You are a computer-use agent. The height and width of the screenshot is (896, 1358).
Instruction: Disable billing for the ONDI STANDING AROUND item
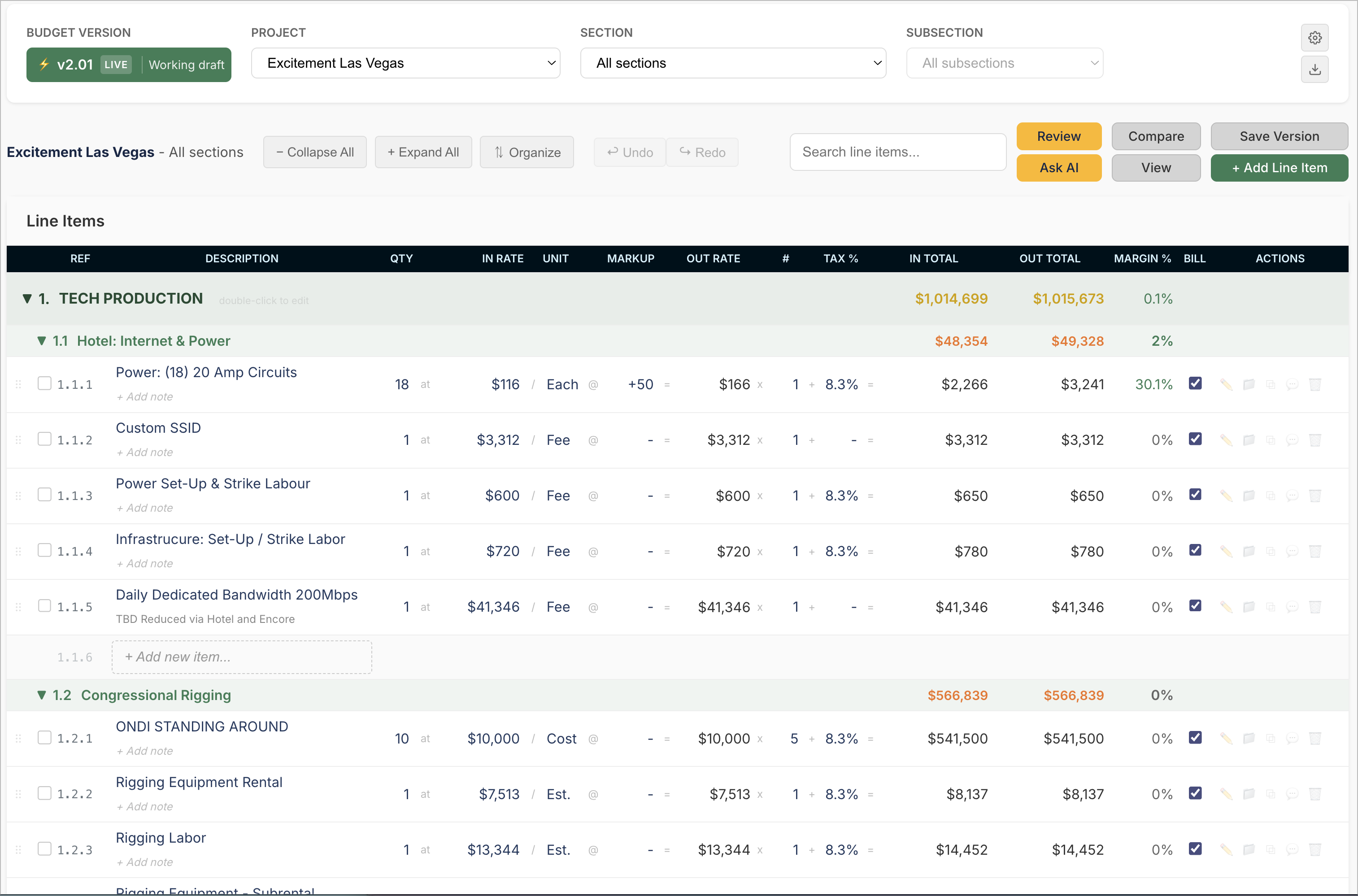(x=1196, y=738)
